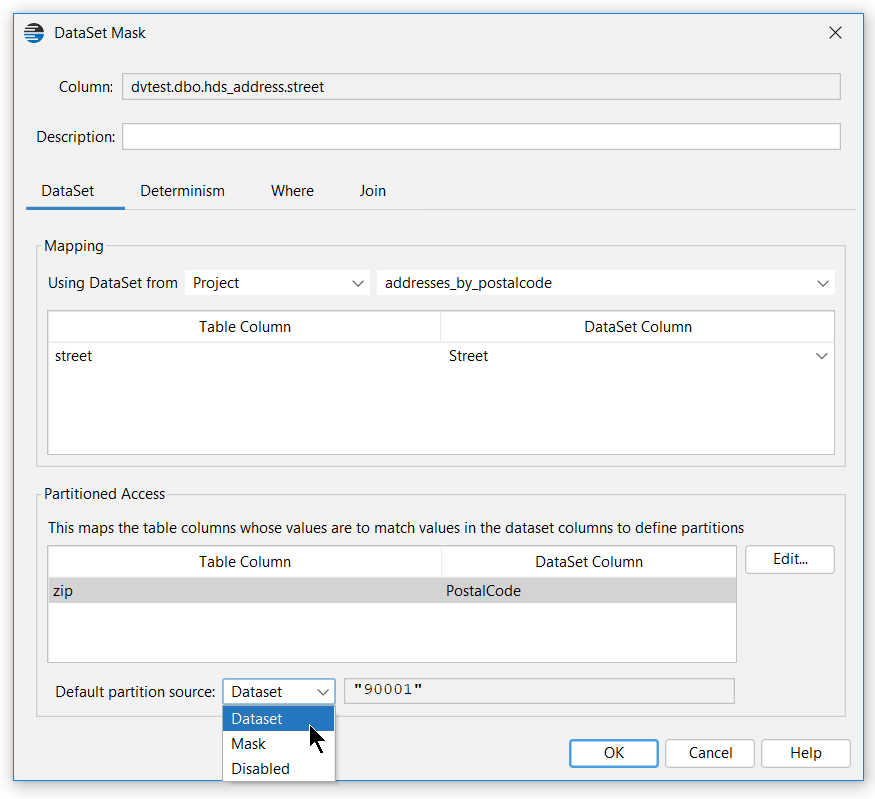Click the "90001" default partition value field
875x799 pixels.
(539, 691)
